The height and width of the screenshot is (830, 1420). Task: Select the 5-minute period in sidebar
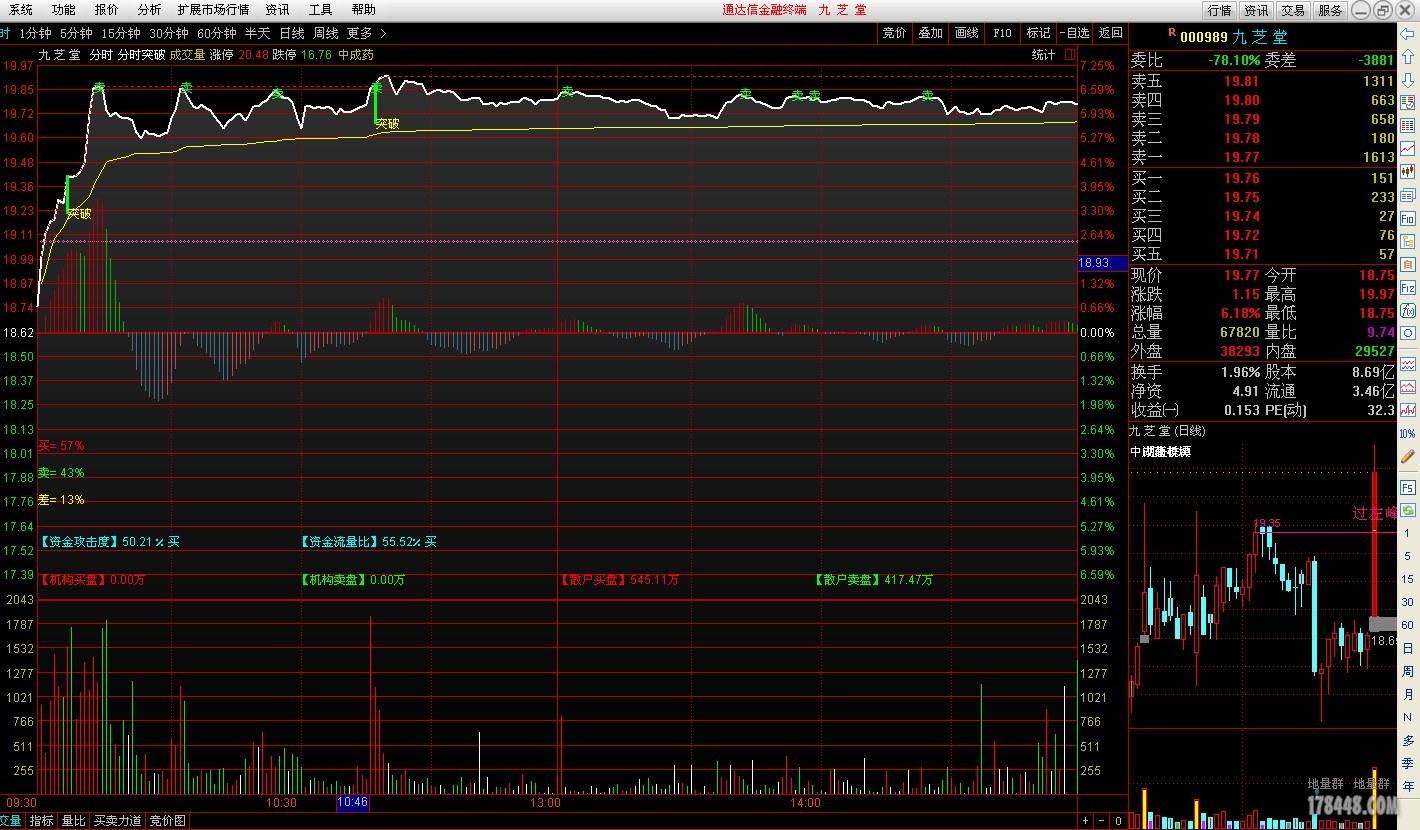[x=1408, y=556]
